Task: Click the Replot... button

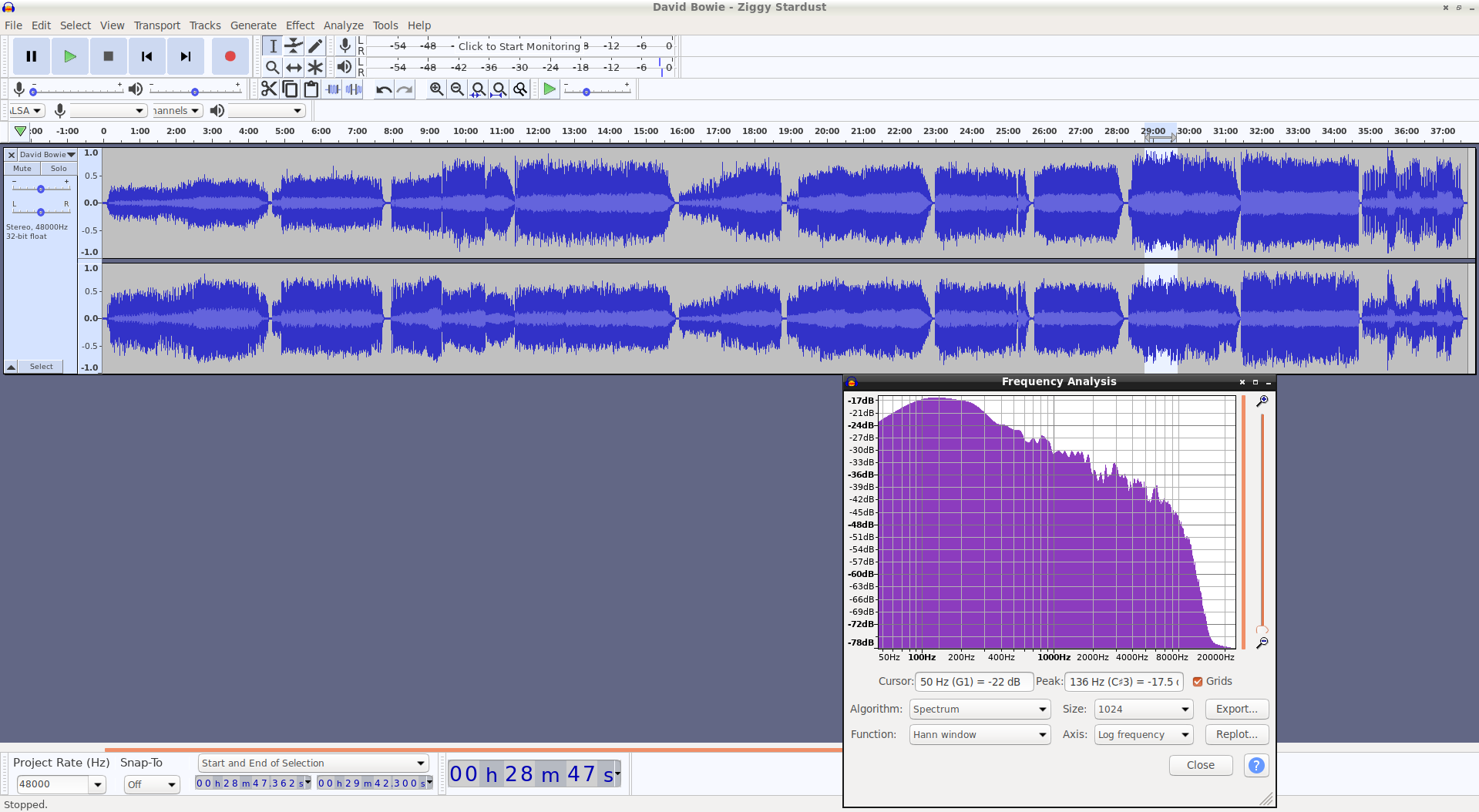Action: click(1236, 734)
